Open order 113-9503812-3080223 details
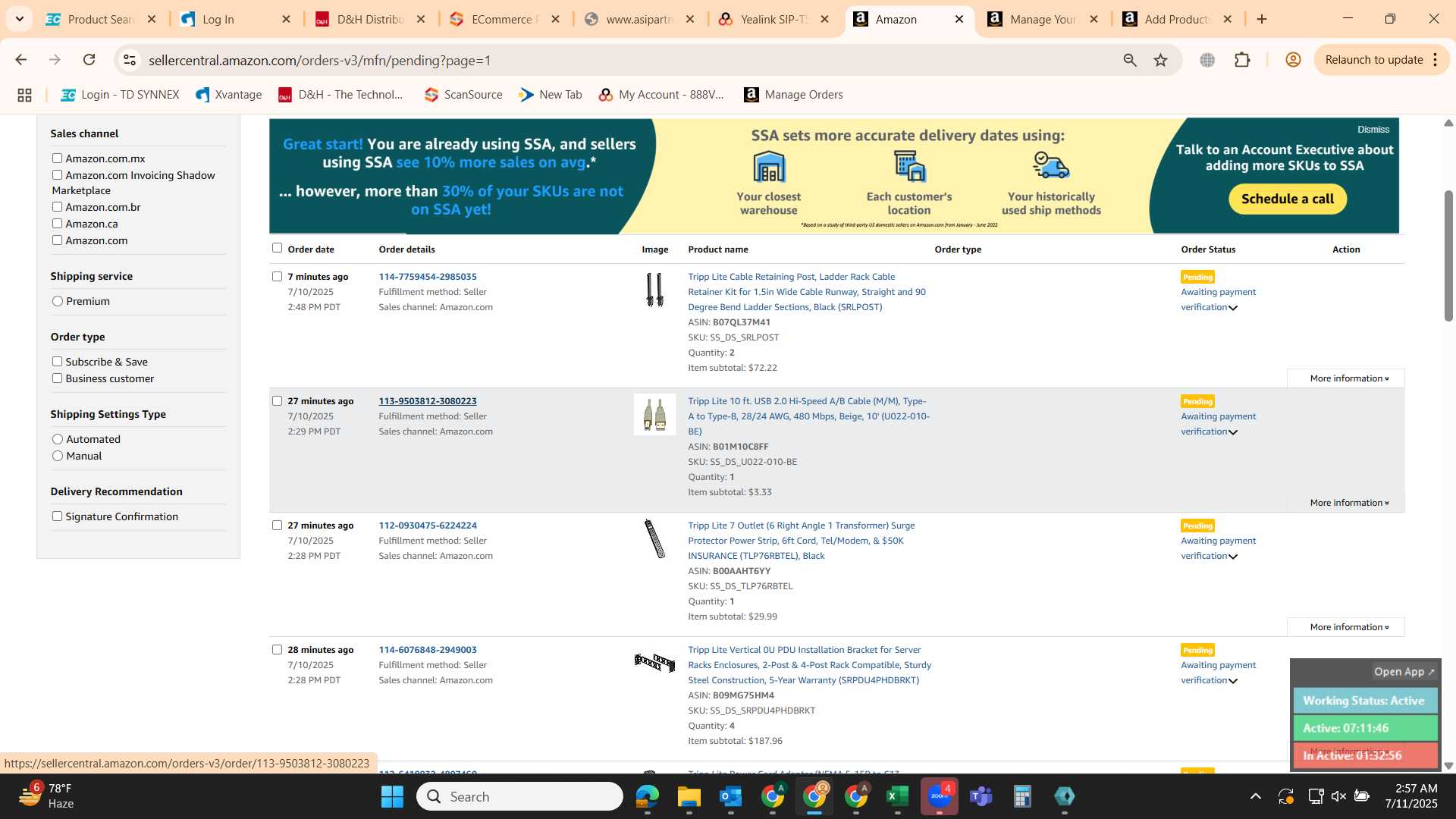1456x819 pixels. (428, 400)
